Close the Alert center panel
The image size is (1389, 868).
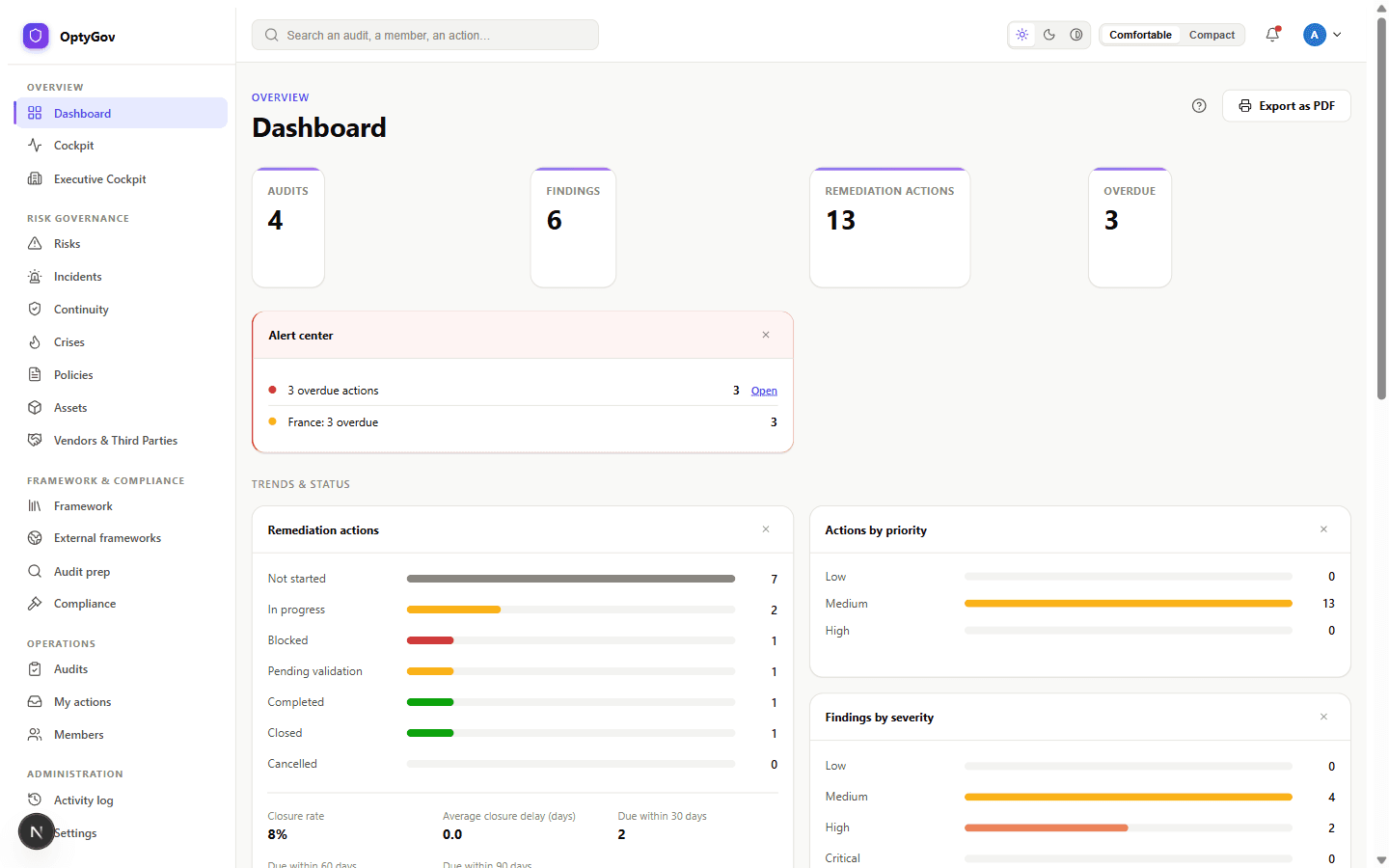[x=766, y=335]
